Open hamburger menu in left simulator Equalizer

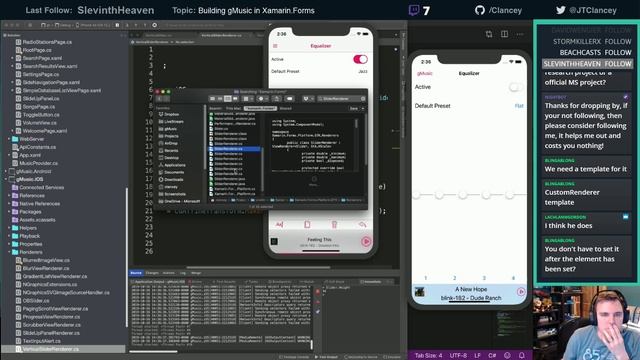point(275,46)
